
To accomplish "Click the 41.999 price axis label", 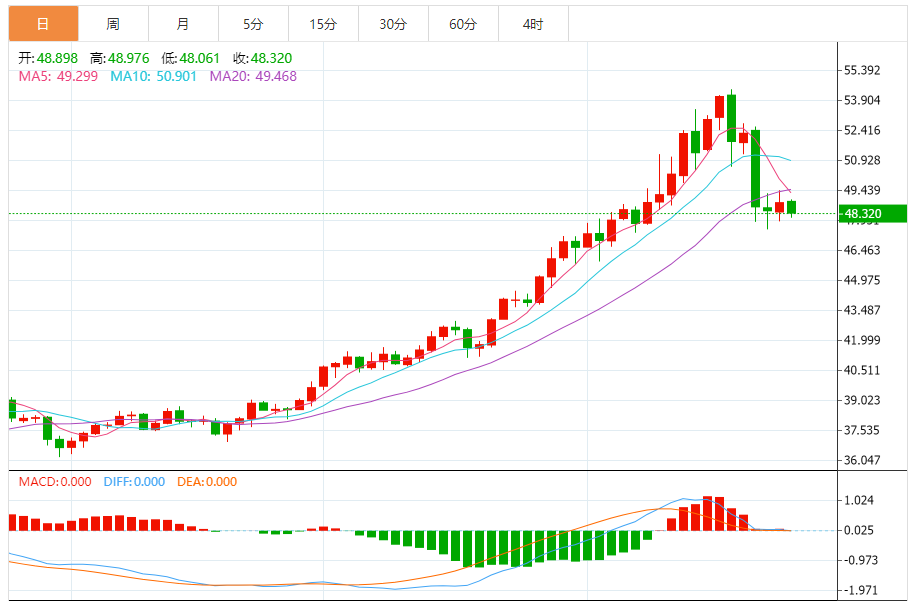I will (x=862, y=340).
